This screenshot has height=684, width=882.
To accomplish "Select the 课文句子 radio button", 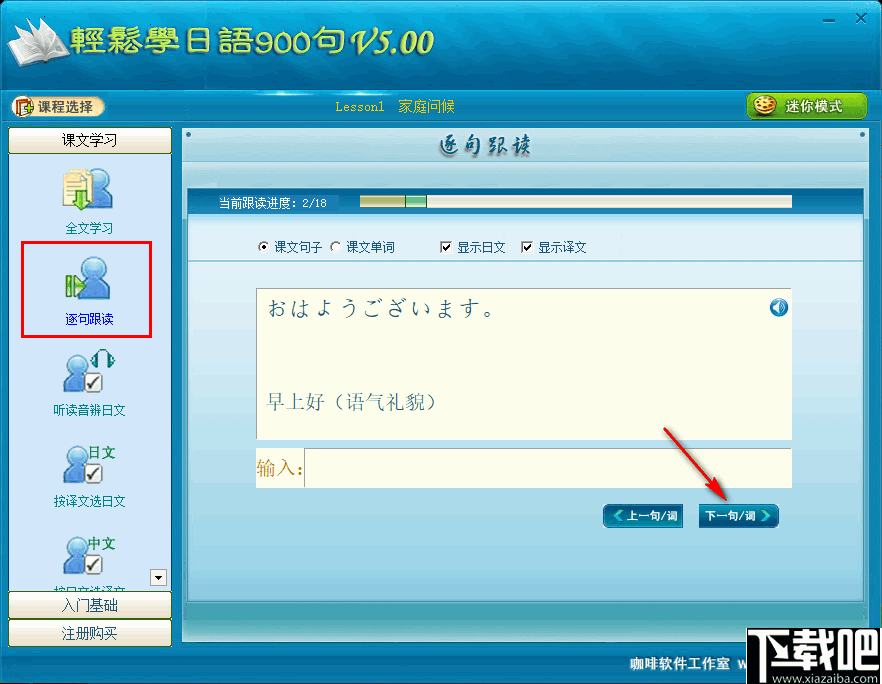I will 262,247.
